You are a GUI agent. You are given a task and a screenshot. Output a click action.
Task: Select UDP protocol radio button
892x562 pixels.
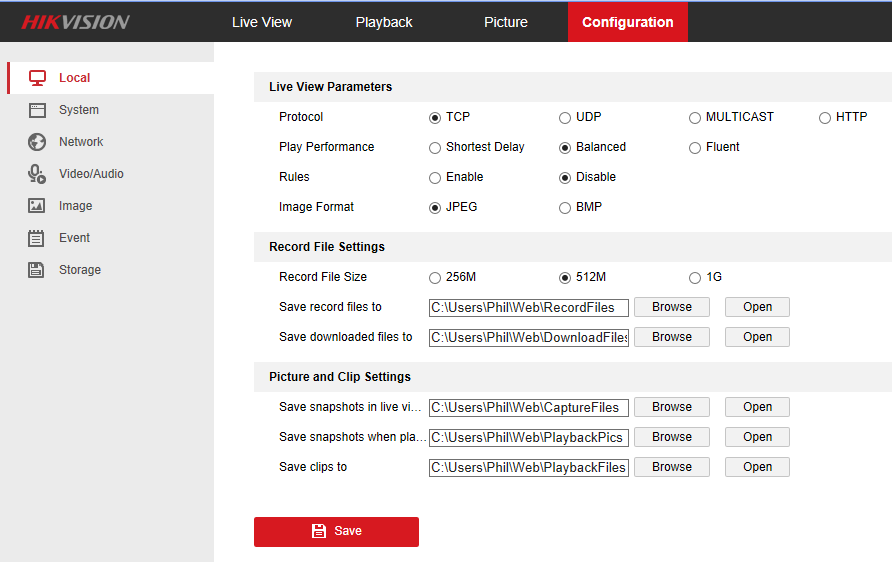[x=565, y=118]
